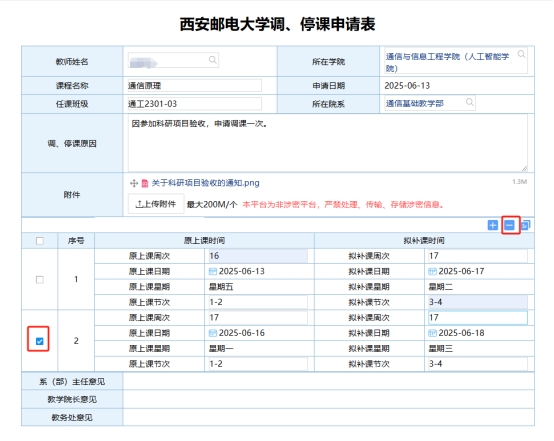
Task: Open calendar for 2025-06-13 original date
Action: pos(213,271)
